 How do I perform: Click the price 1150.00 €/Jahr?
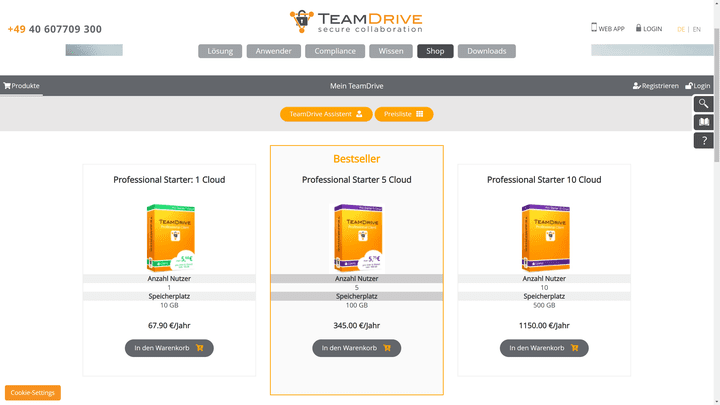click(x=544, y=326)
